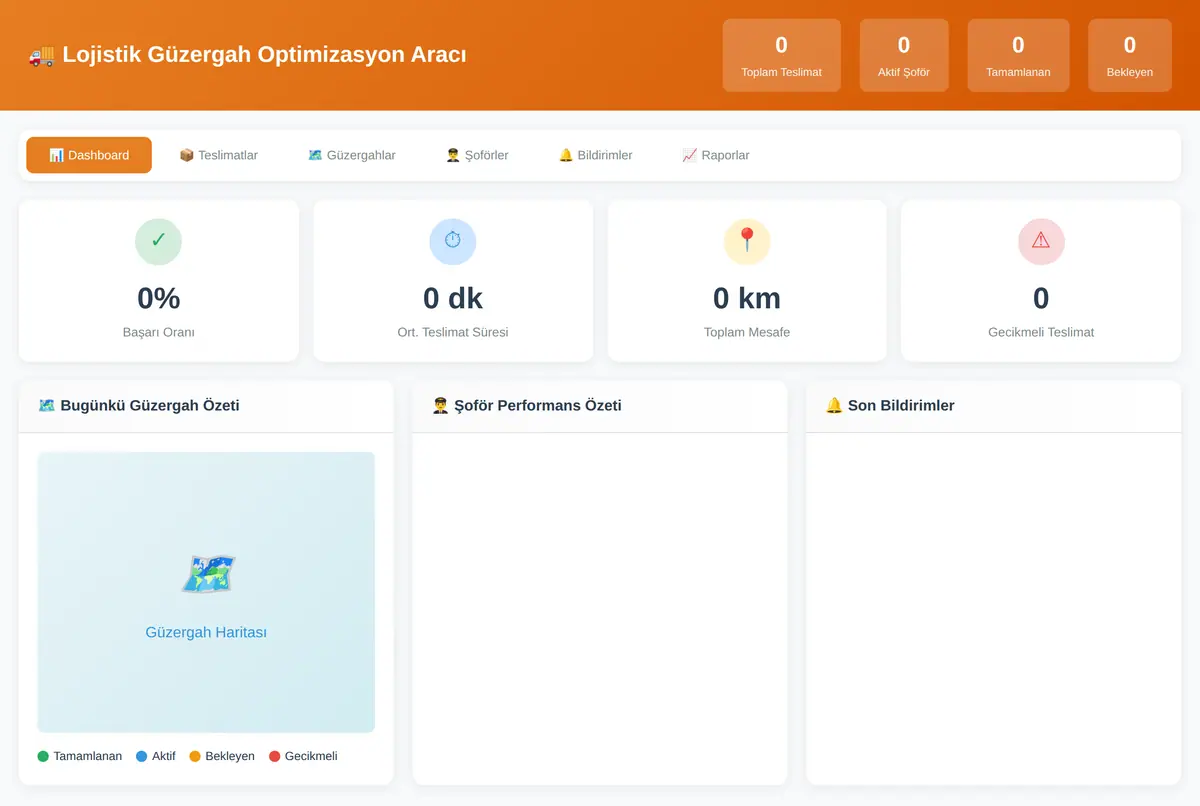
Task: Click the 0 dk delivery time value
Action: (453, 298)
